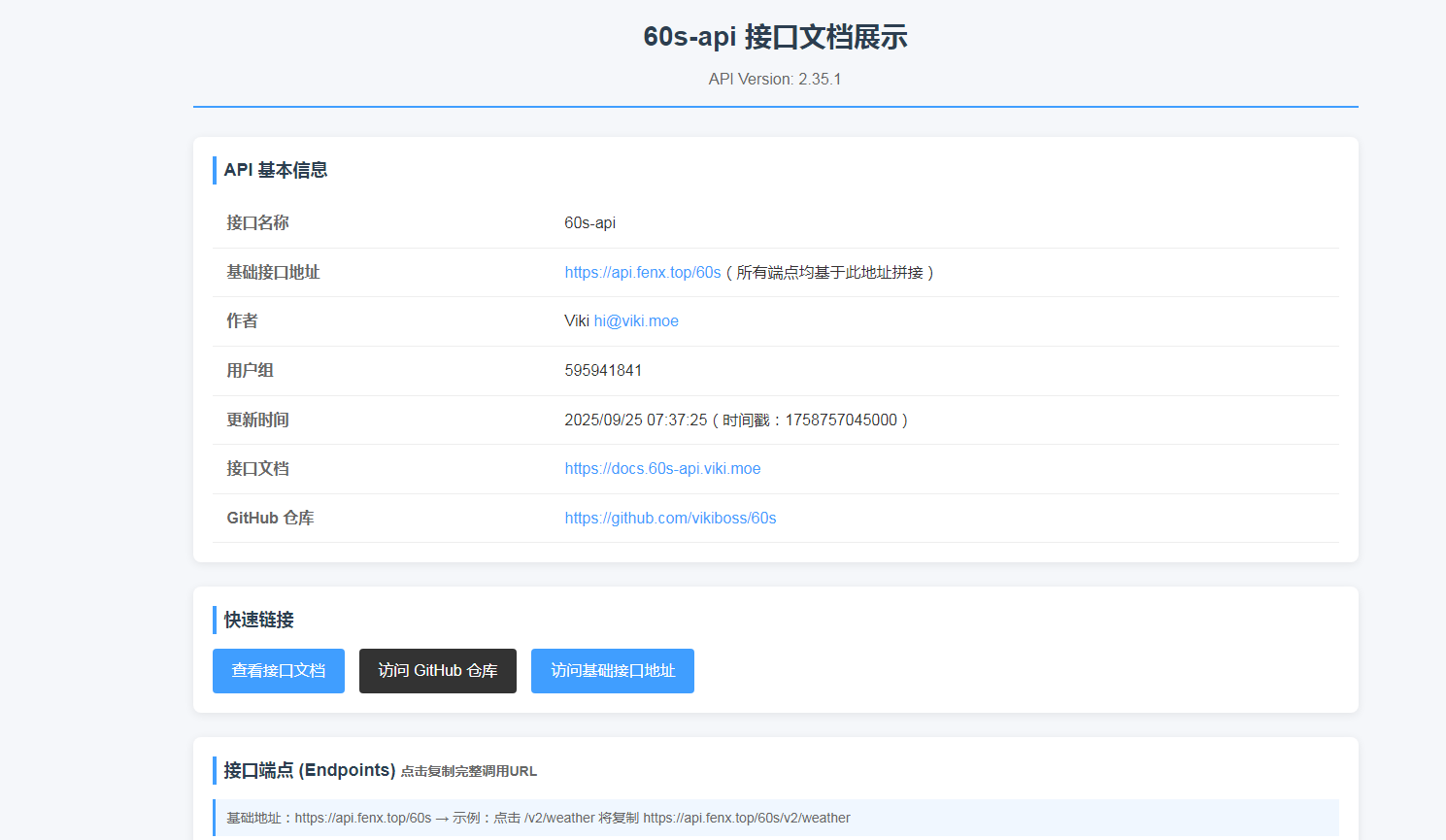Click the API 基本信息 section heading

[276, 170]
